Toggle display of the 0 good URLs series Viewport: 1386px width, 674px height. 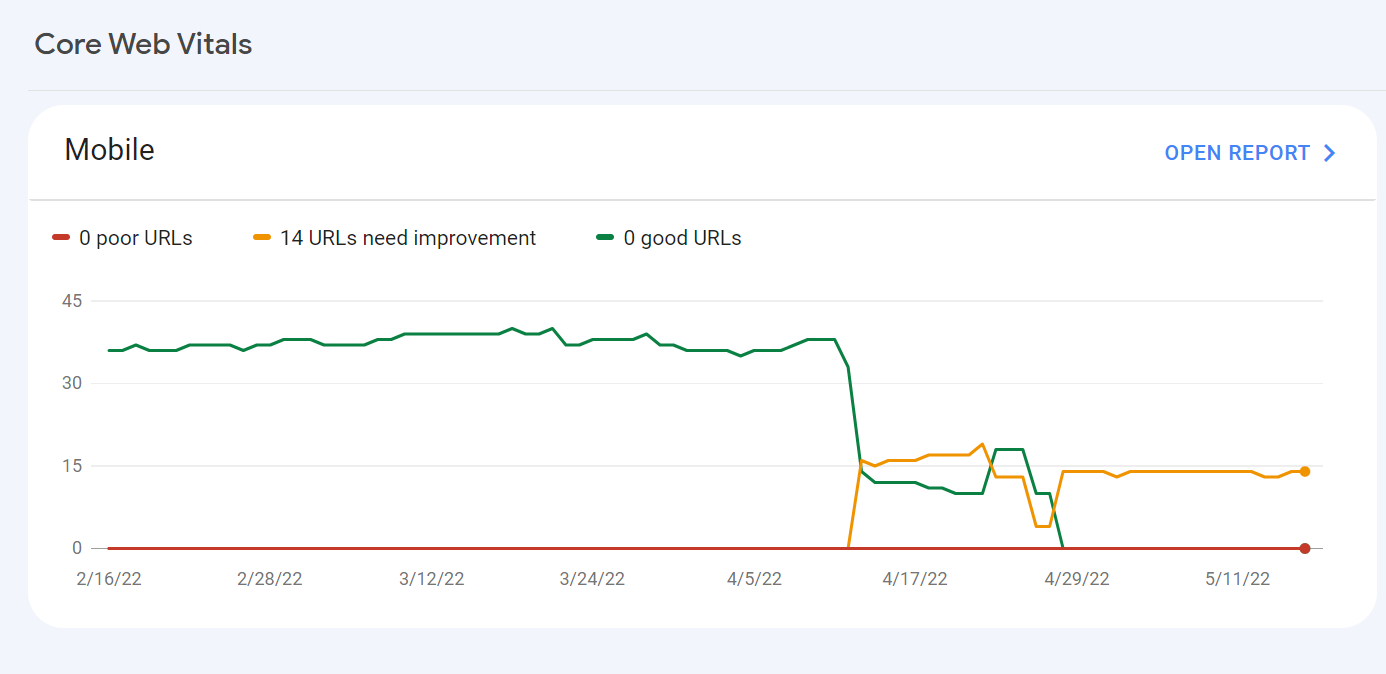click(x=668, y=237)
